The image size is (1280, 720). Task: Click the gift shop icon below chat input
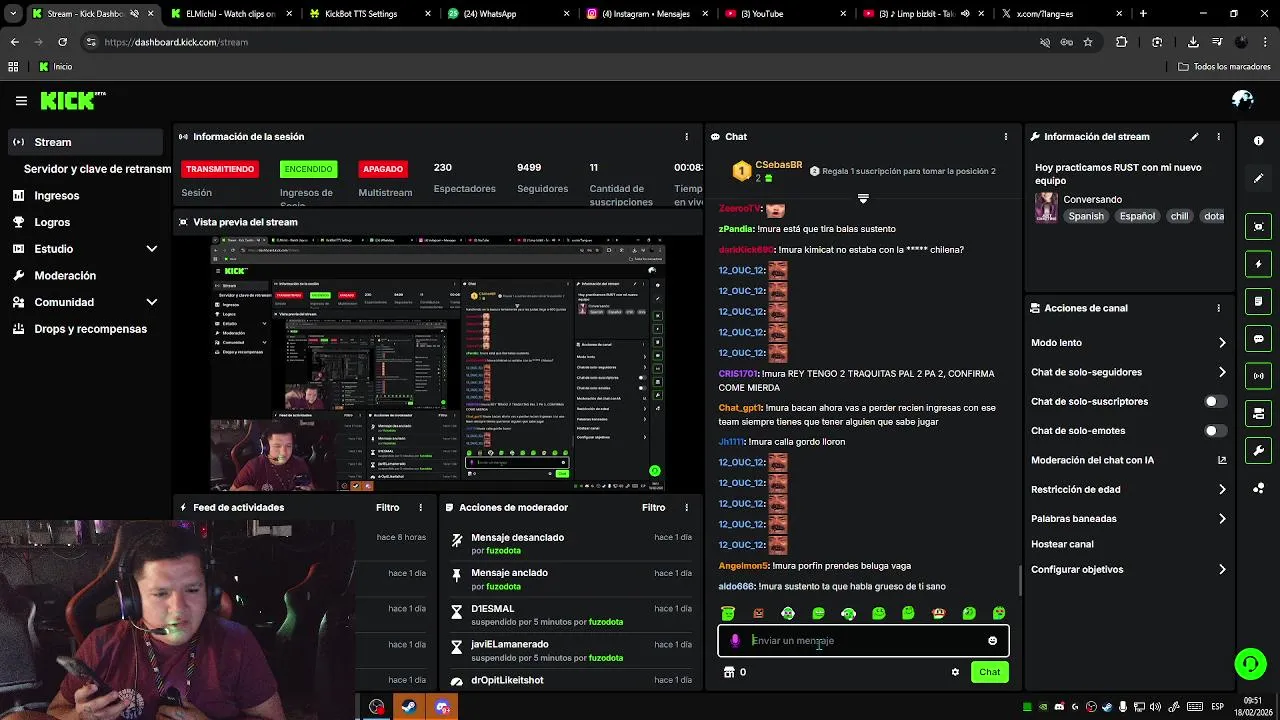coord(729,672)
